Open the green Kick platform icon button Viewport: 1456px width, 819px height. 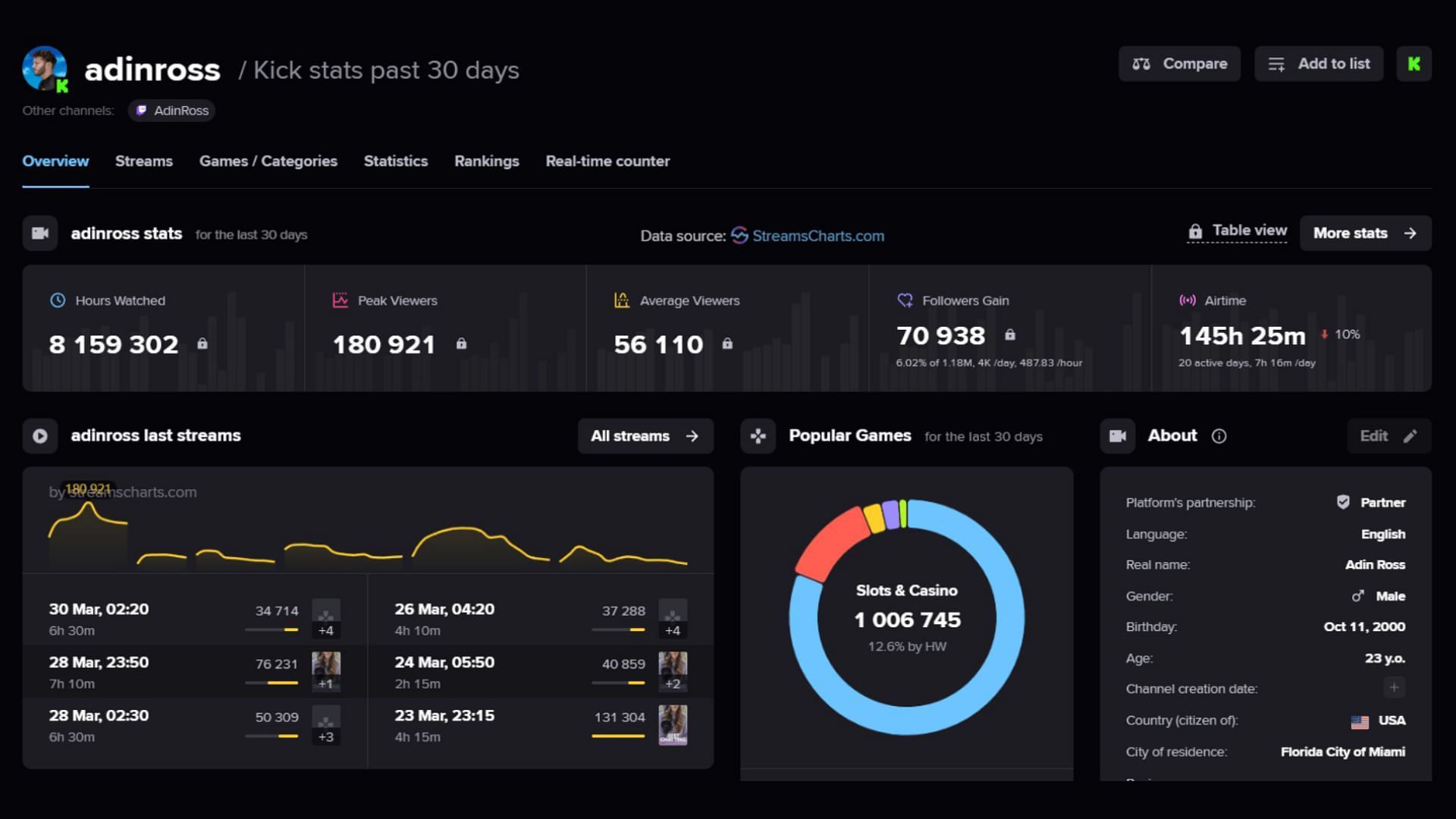coord(1414,64)
